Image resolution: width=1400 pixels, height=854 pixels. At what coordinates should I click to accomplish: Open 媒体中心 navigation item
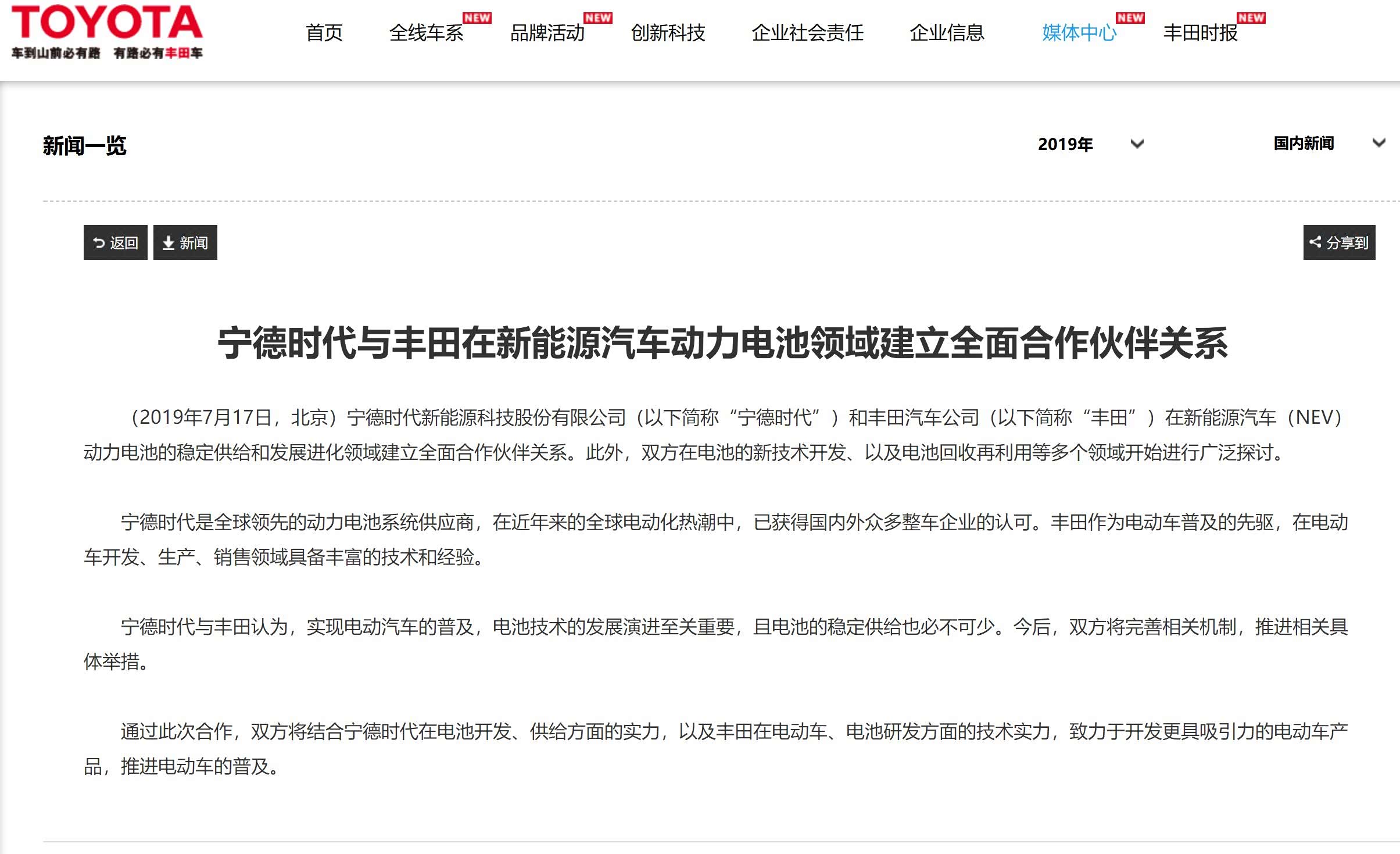[1079, 33]
